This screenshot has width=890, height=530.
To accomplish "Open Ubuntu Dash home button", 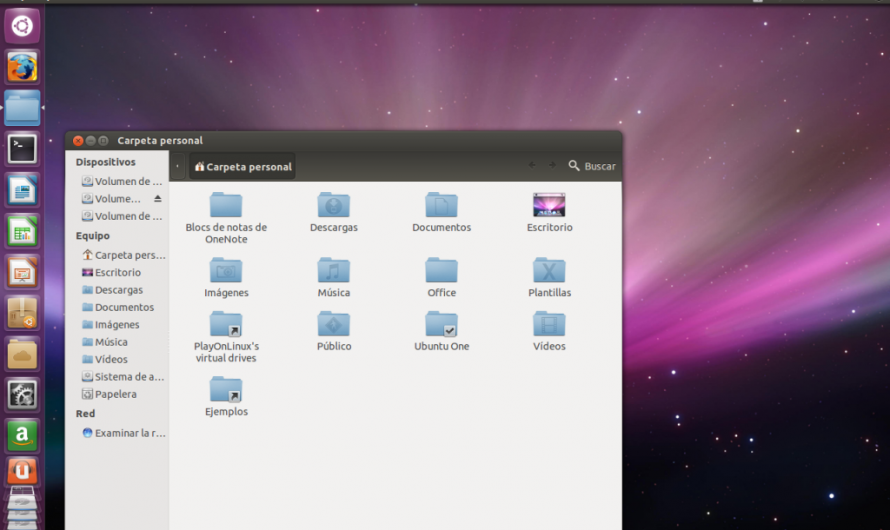I will (22, 26).
